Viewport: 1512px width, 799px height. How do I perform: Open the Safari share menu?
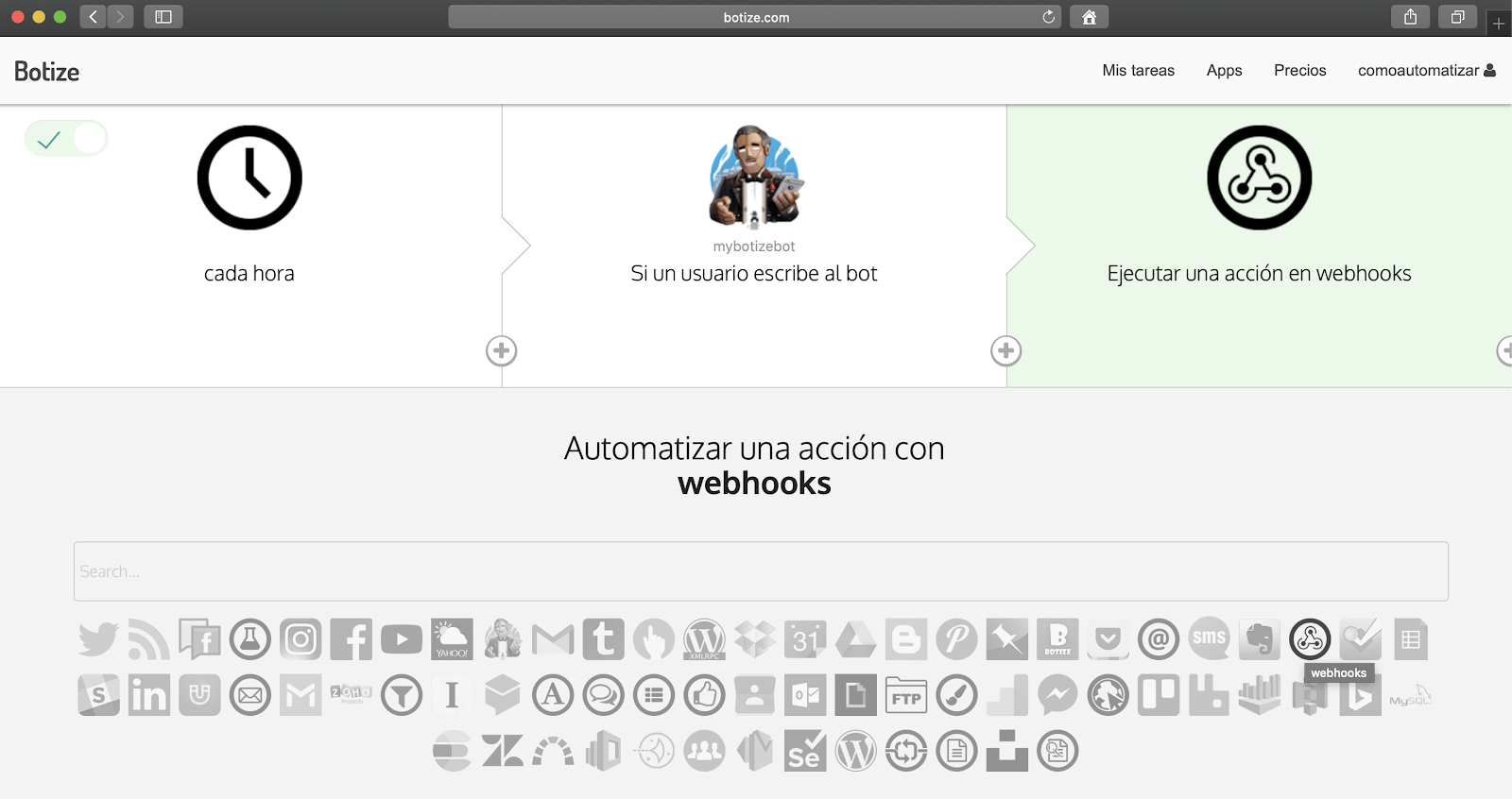click(x=1411, y=17)
